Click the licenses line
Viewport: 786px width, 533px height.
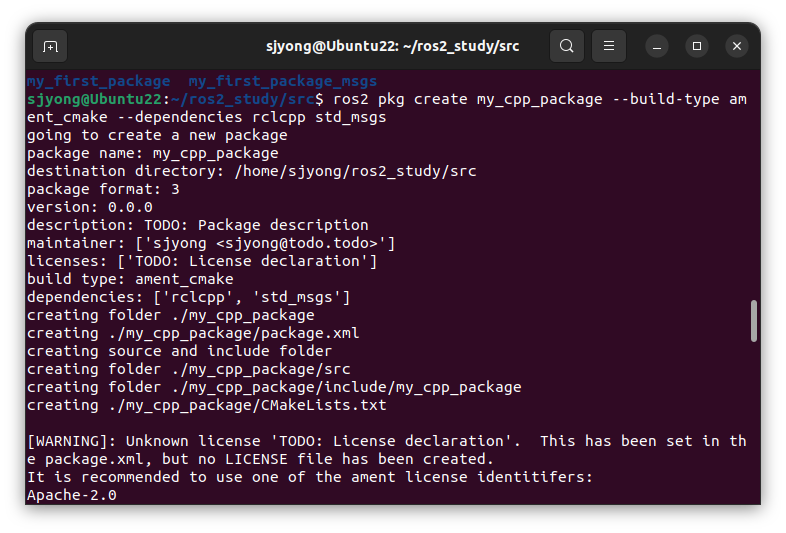point(202,262)
